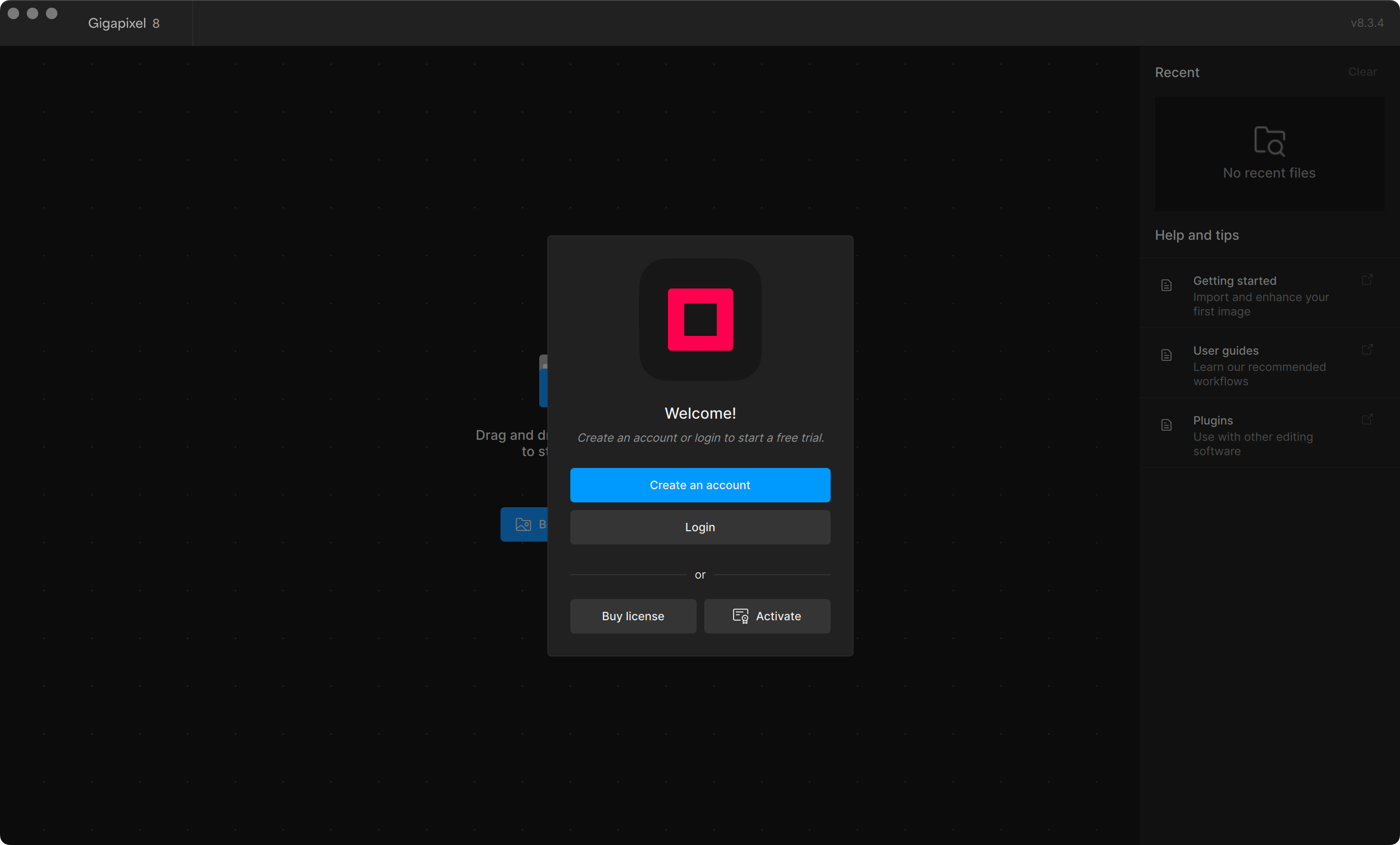Clear the Recent files list
This screenshot has width=1400, height=845.
click(x=1362, y=72)
